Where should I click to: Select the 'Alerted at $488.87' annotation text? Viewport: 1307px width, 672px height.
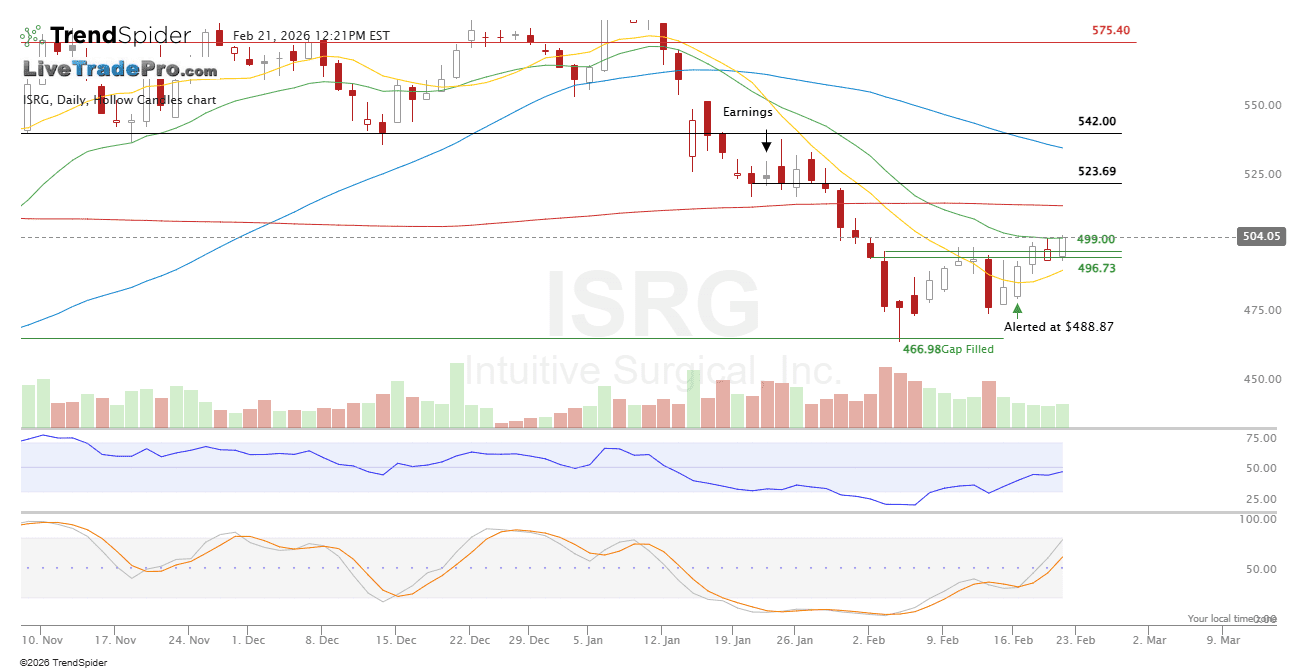click(1059, 327)
